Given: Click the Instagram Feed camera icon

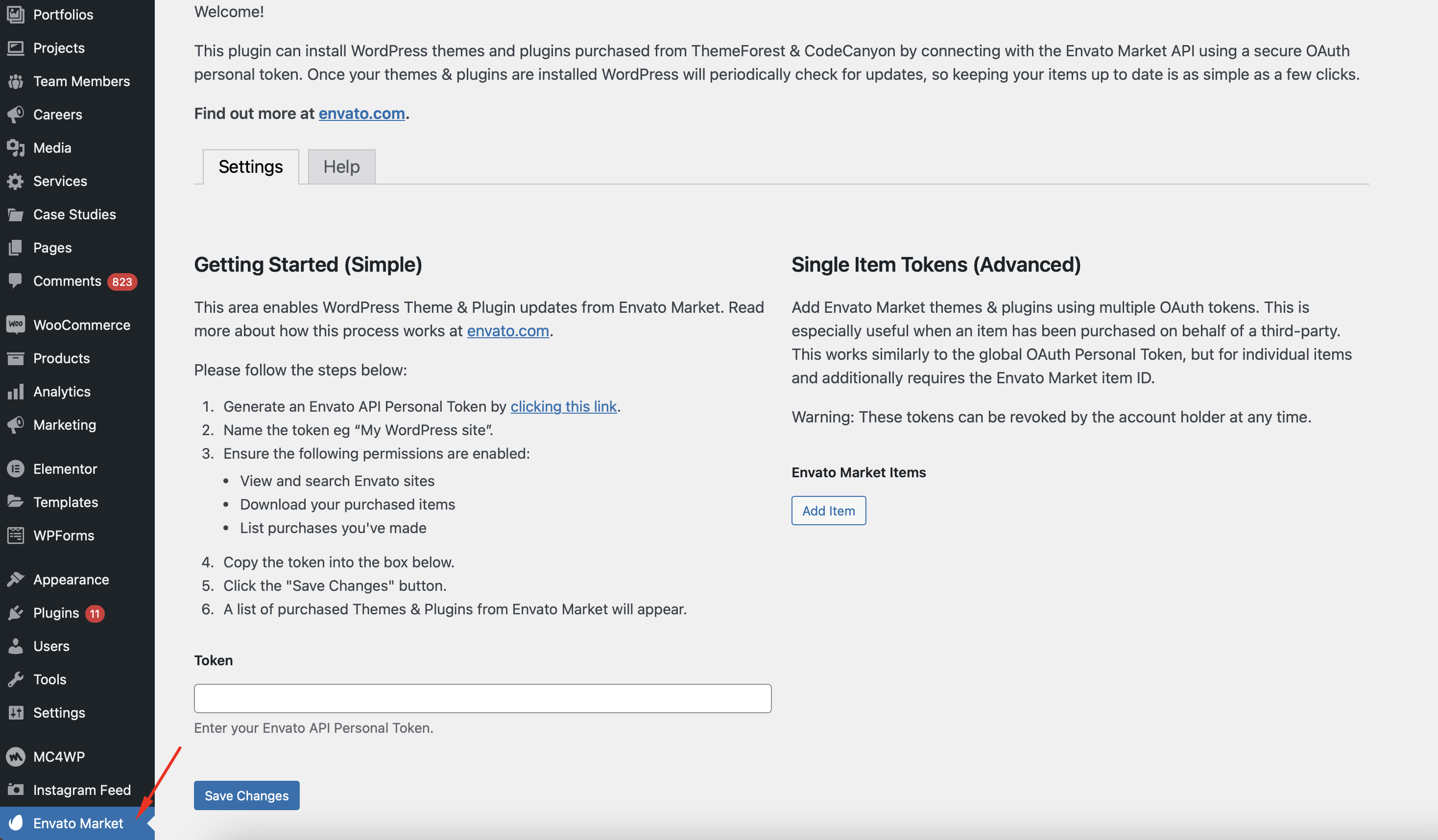Looking at the screenshot, I should tap(15, 790).
